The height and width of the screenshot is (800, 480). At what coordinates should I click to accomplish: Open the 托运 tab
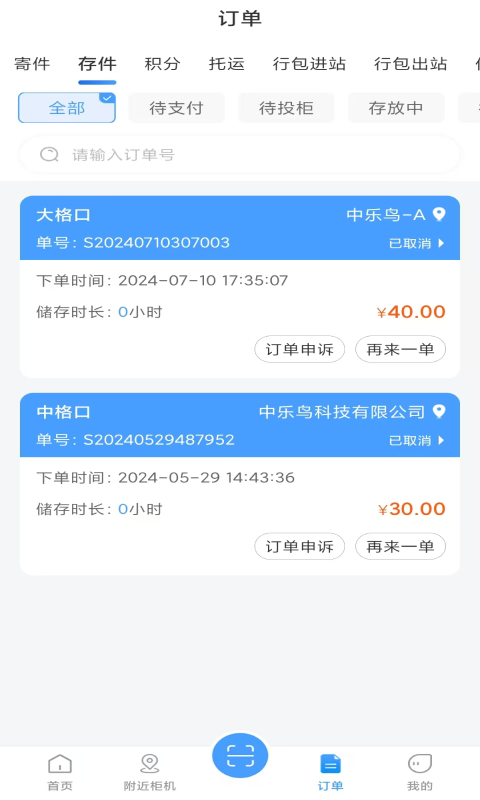click(x=226, y=64)
